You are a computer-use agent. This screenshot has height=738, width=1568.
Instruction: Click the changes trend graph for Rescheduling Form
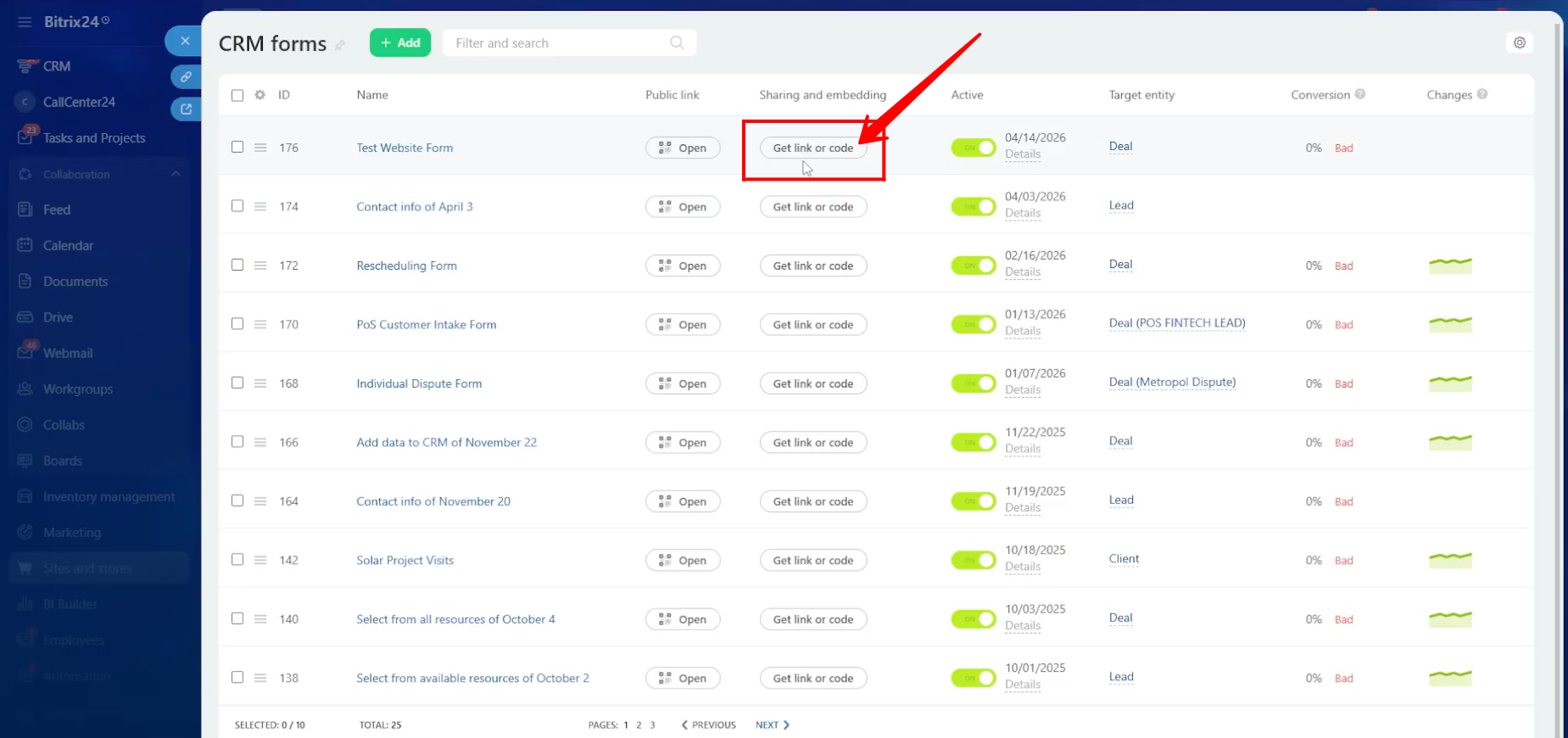[1450, 266]
